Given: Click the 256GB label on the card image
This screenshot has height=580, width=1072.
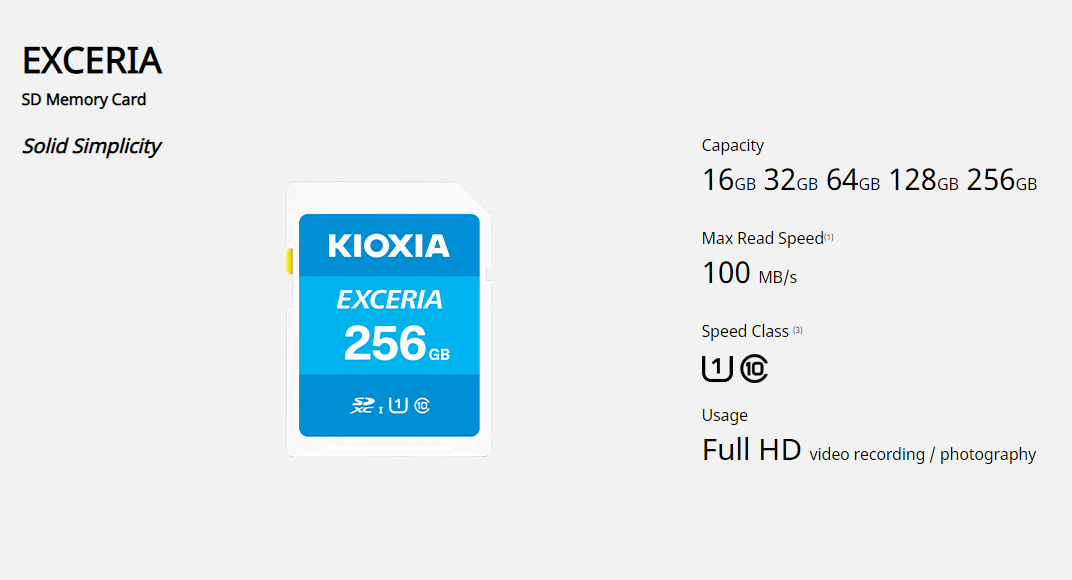Looking at the screenshot, I should coord(397,343).
